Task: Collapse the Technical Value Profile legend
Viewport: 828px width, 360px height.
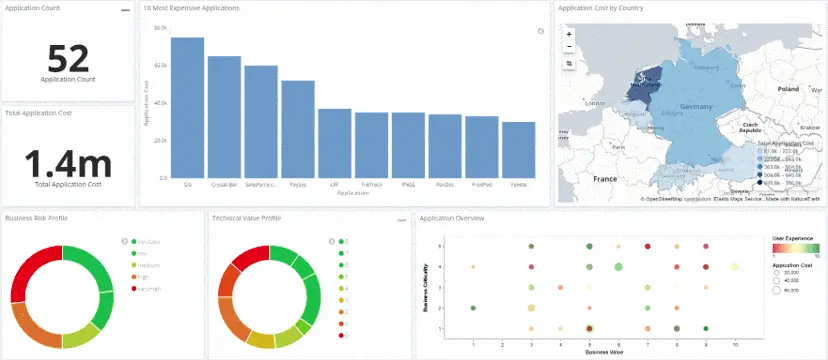Action: (332, 241)
